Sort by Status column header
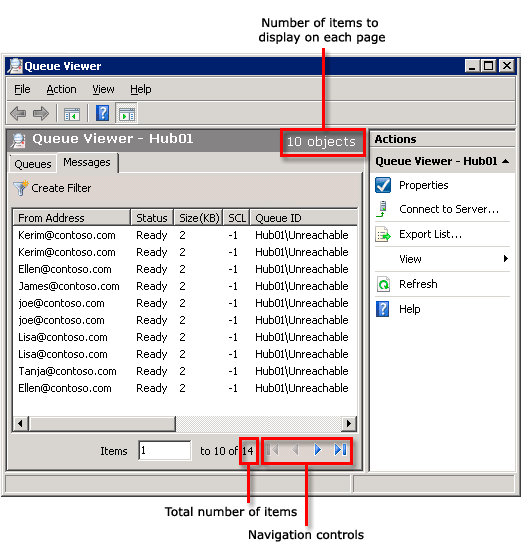 (152, 218)
